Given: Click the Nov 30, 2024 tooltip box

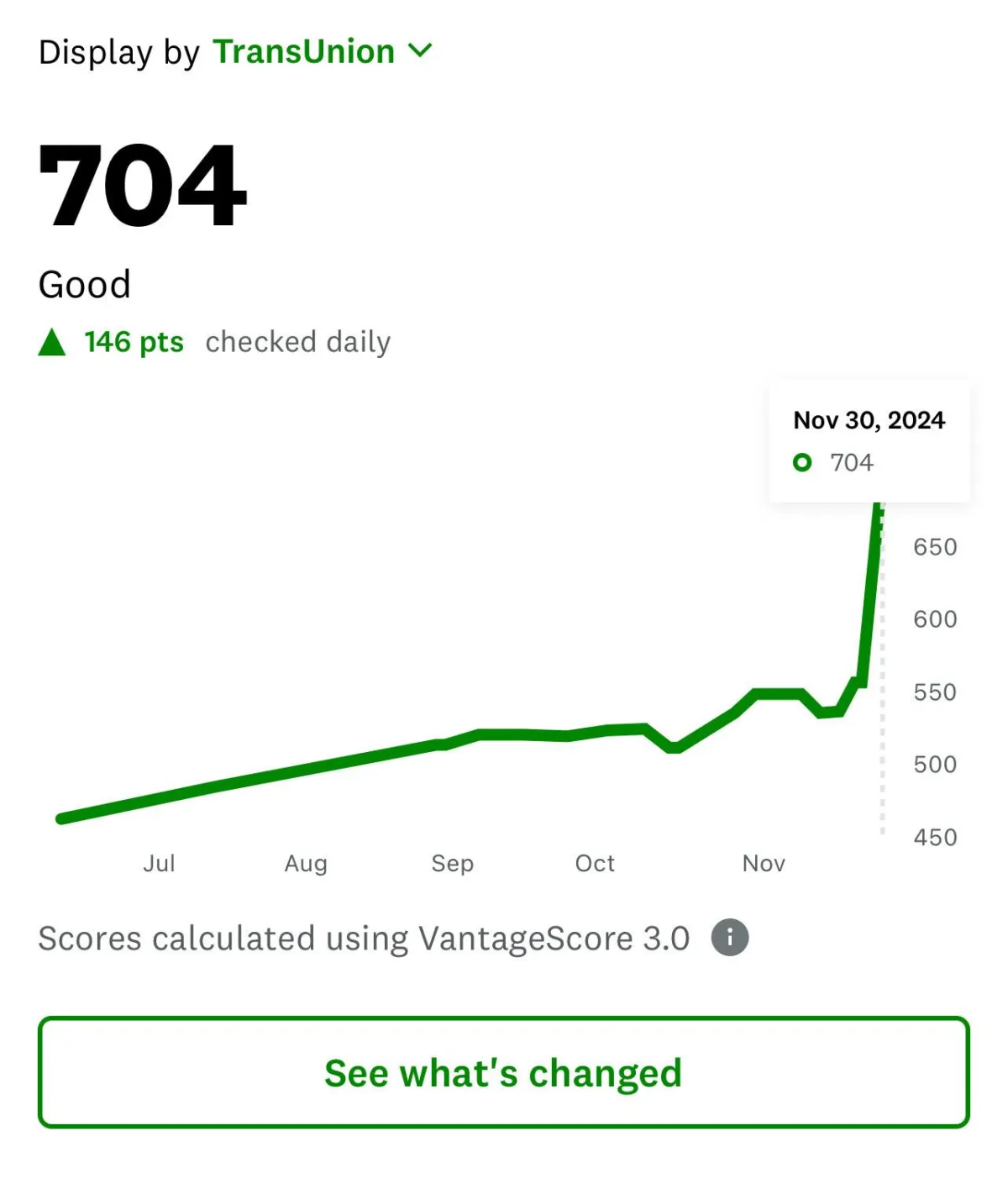Looking at the screenshot, I should coord(869,442).
